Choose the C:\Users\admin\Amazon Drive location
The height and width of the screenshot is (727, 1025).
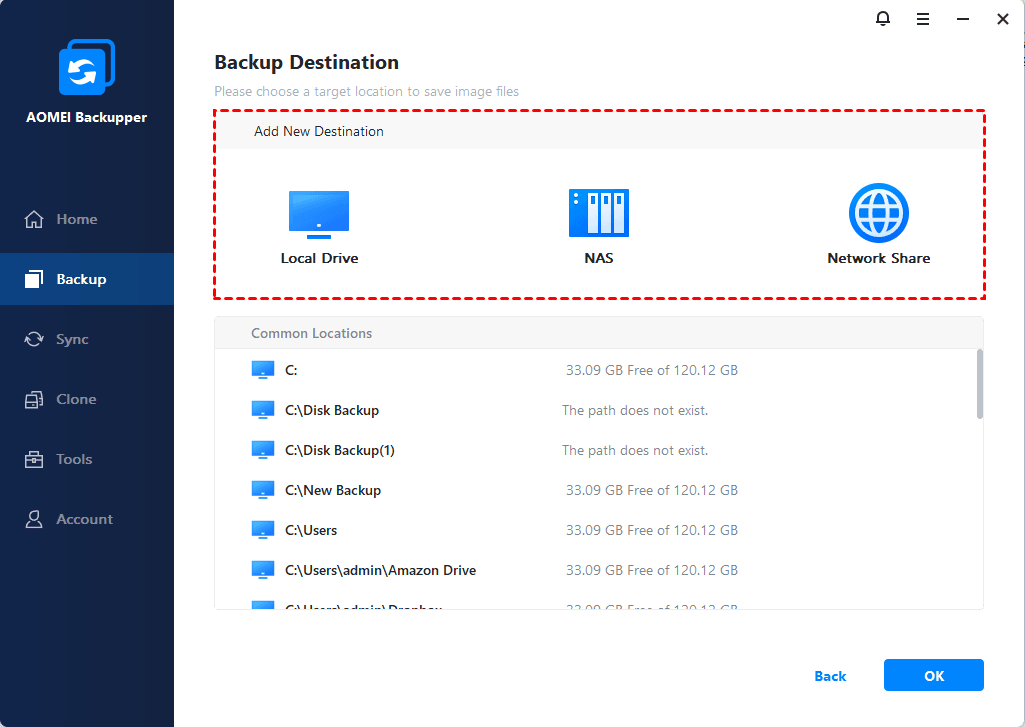pos(380,570)
